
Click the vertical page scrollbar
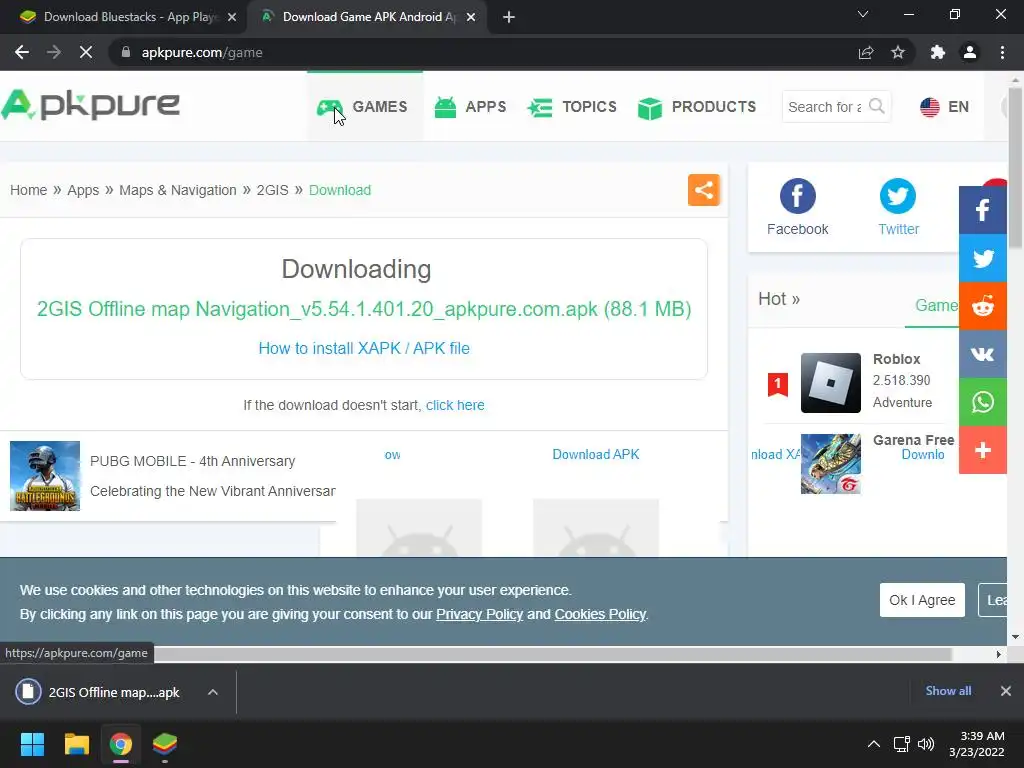coord(1015,167)
